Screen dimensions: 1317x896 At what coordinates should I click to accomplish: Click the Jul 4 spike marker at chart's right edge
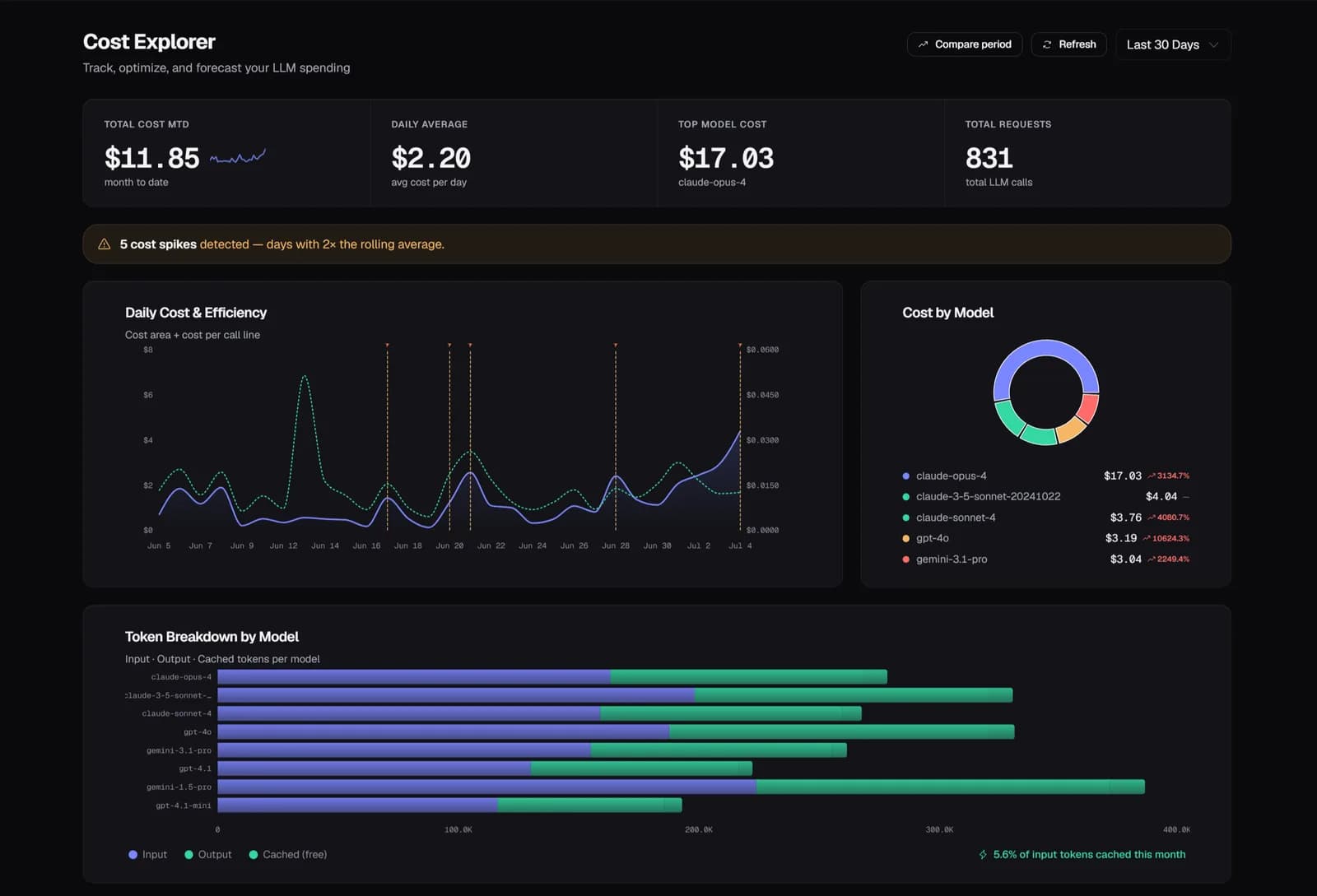point(740,346)
